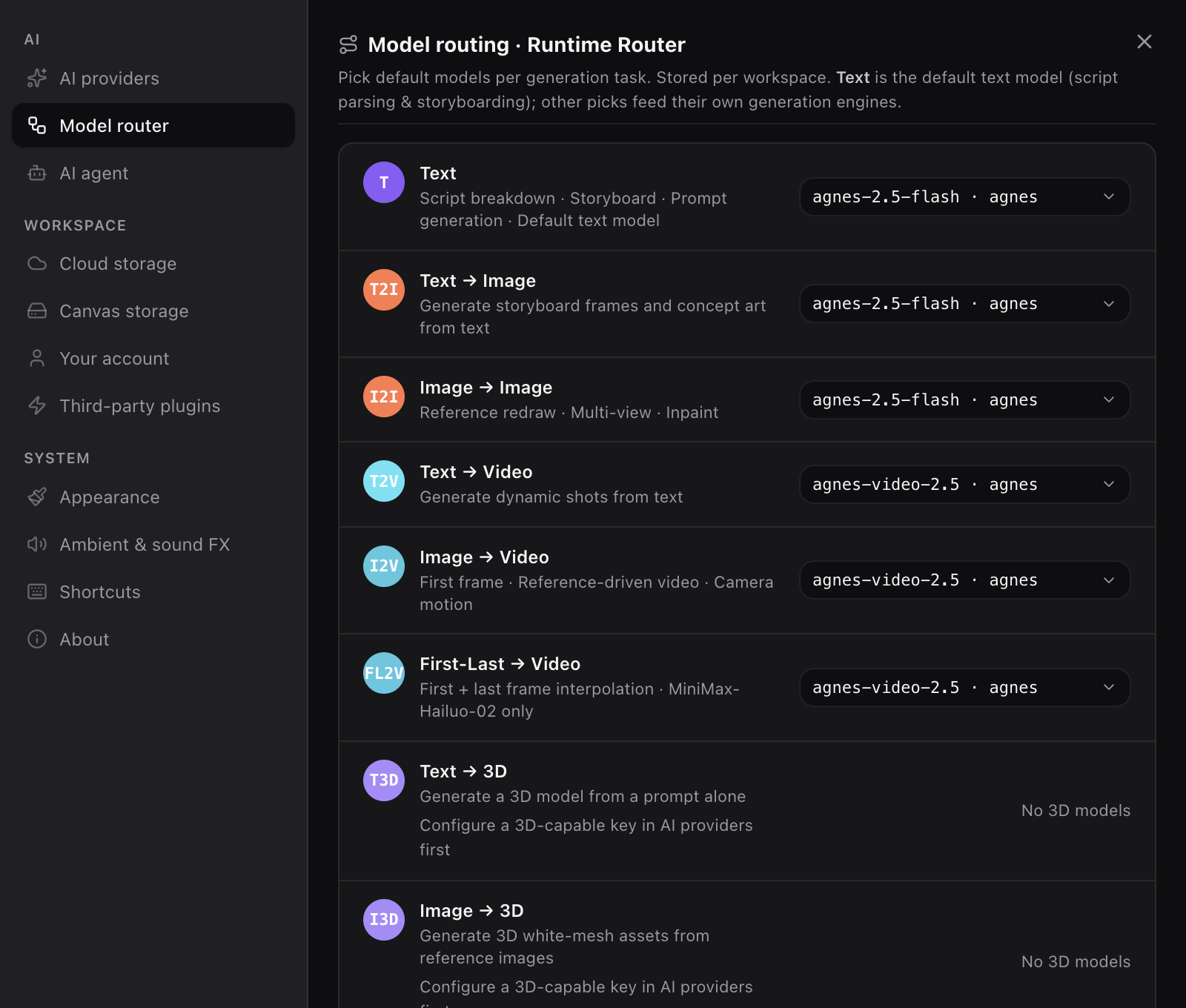Open the About page

(x=153, y=639)
